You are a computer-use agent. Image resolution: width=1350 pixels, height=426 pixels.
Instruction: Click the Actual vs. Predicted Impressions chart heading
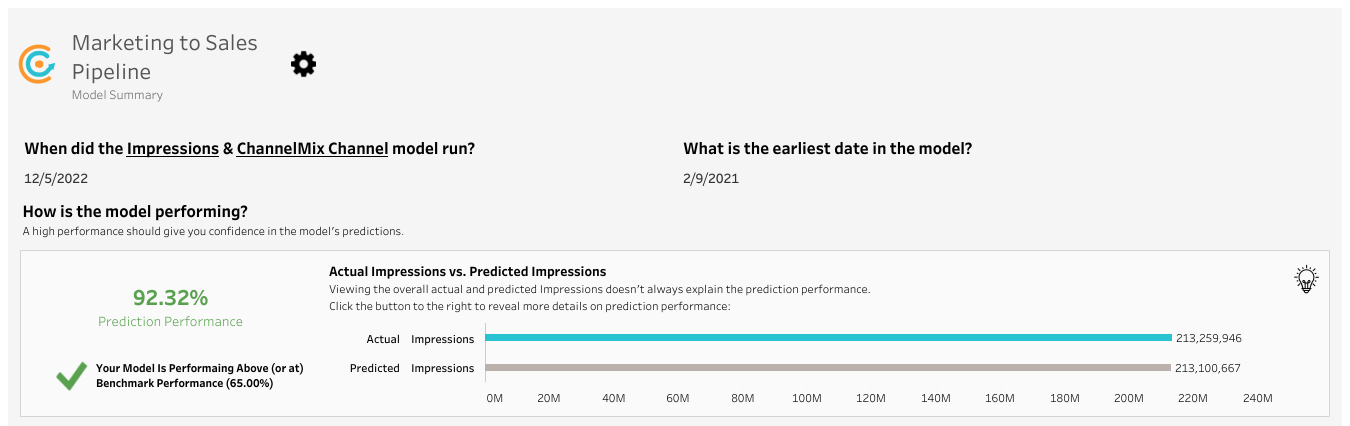468,271
